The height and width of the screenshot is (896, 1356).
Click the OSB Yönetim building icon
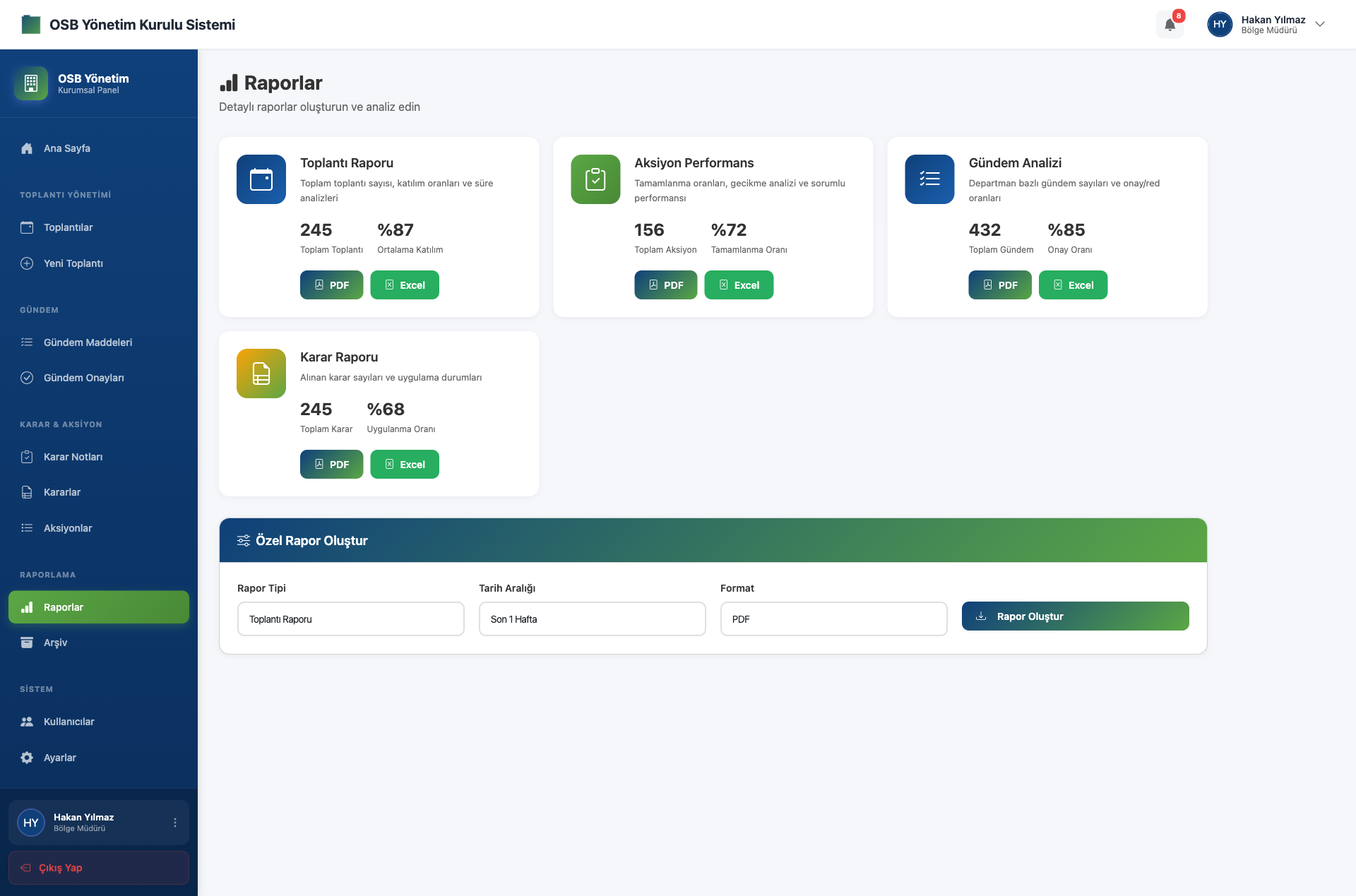click(31, 83)
